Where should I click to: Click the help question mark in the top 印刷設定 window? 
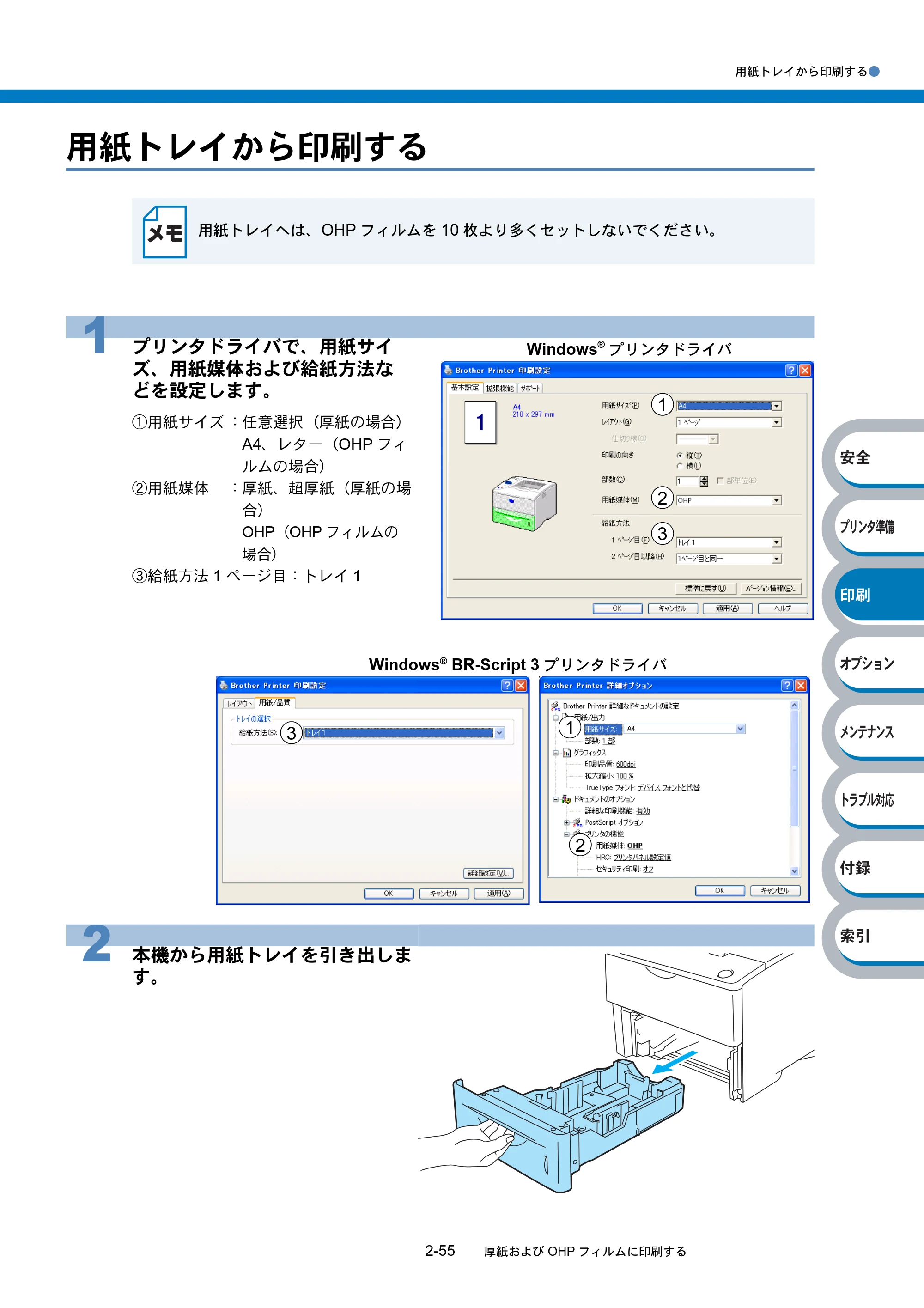pyautogui.click(x=790, y=370)
